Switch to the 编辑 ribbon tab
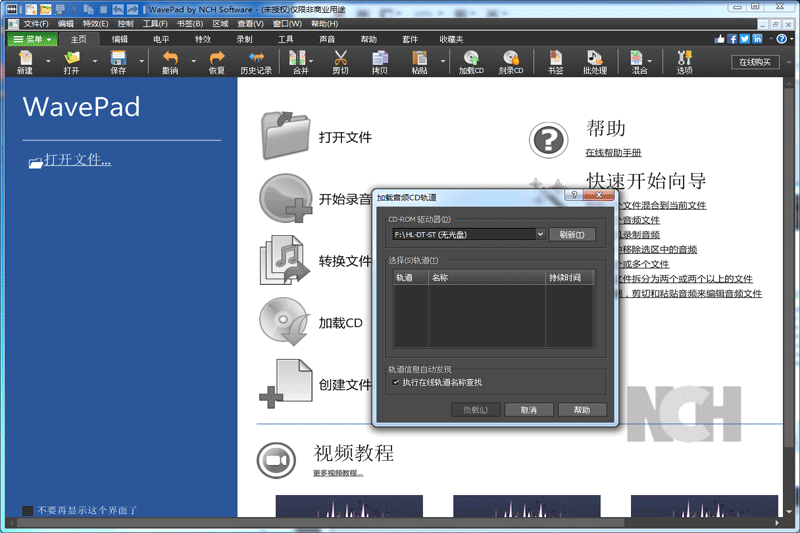The width and height of the screenshot is (800, 533). point(120,39)
